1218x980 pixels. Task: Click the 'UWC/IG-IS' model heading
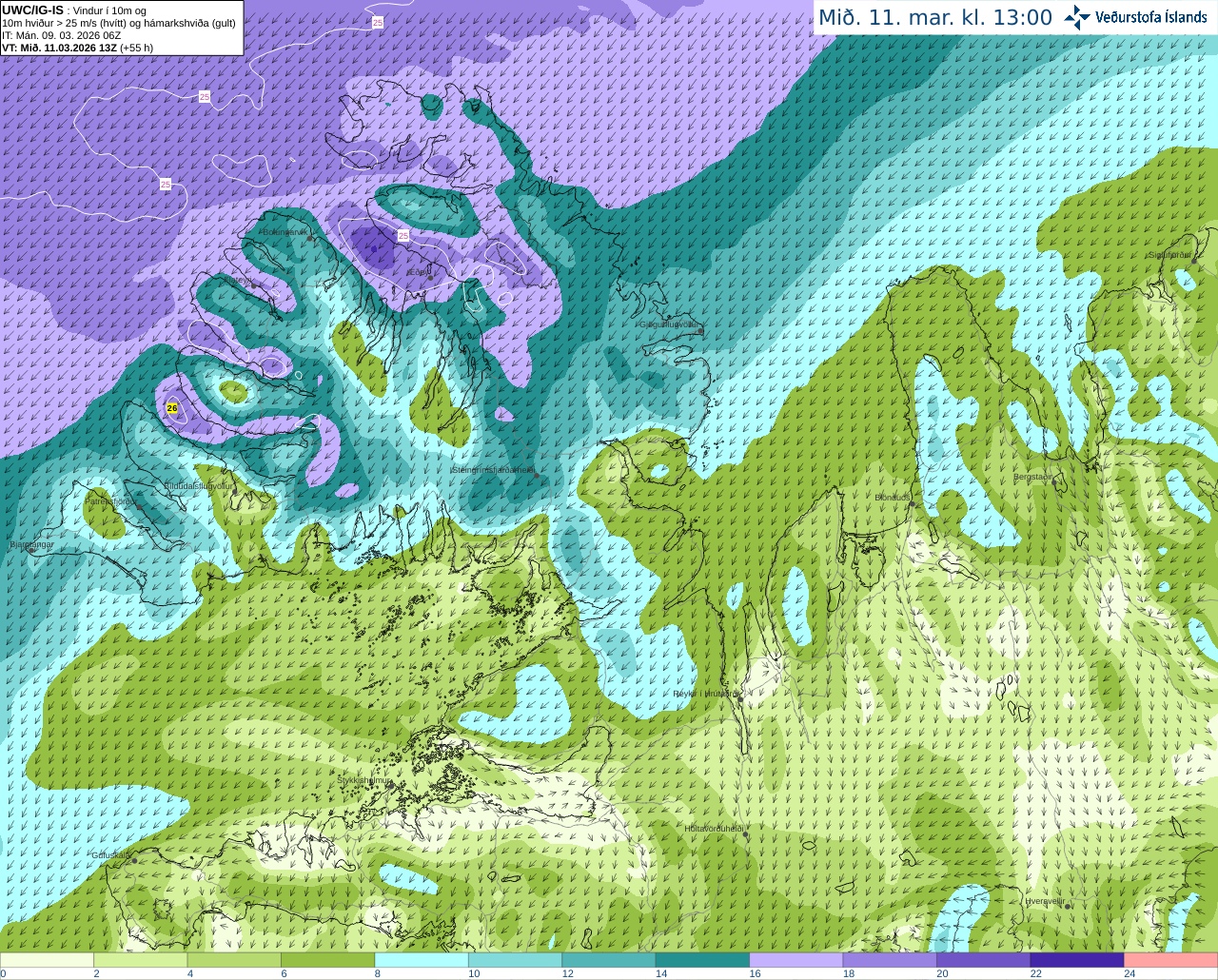(x=32, y=10)
